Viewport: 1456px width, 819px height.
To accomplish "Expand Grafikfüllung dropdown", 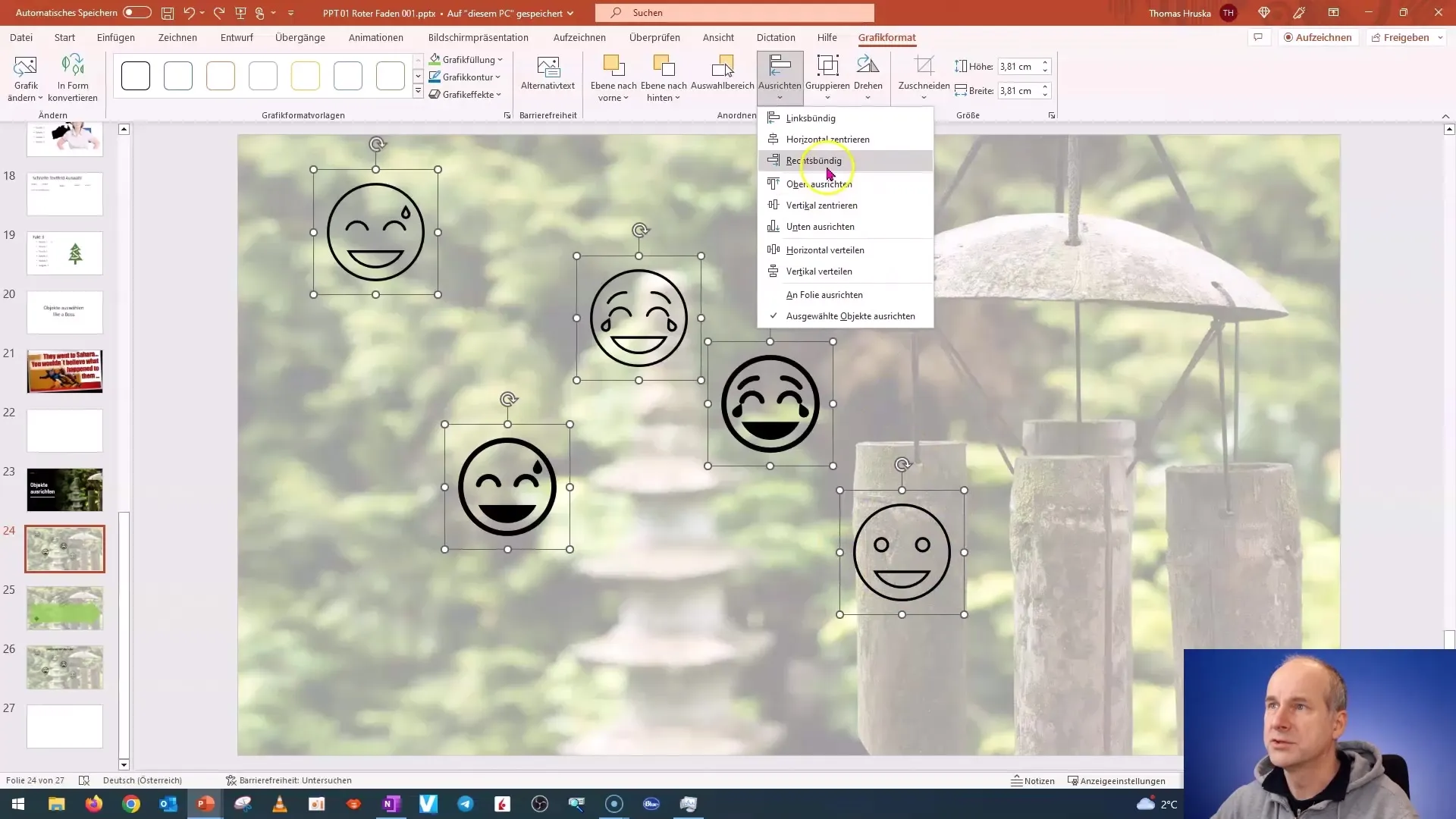I will pos(500,60).
